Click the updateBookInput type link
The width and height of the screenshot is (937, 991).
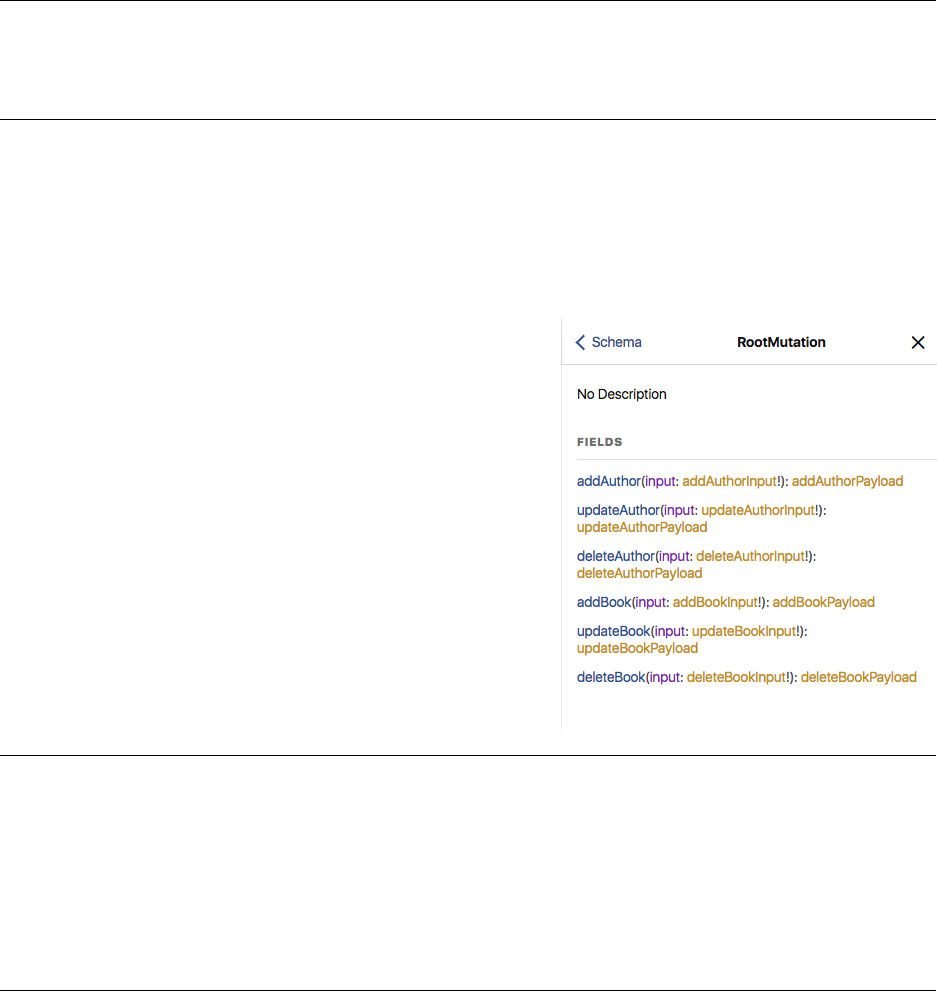tap(745, 631)
